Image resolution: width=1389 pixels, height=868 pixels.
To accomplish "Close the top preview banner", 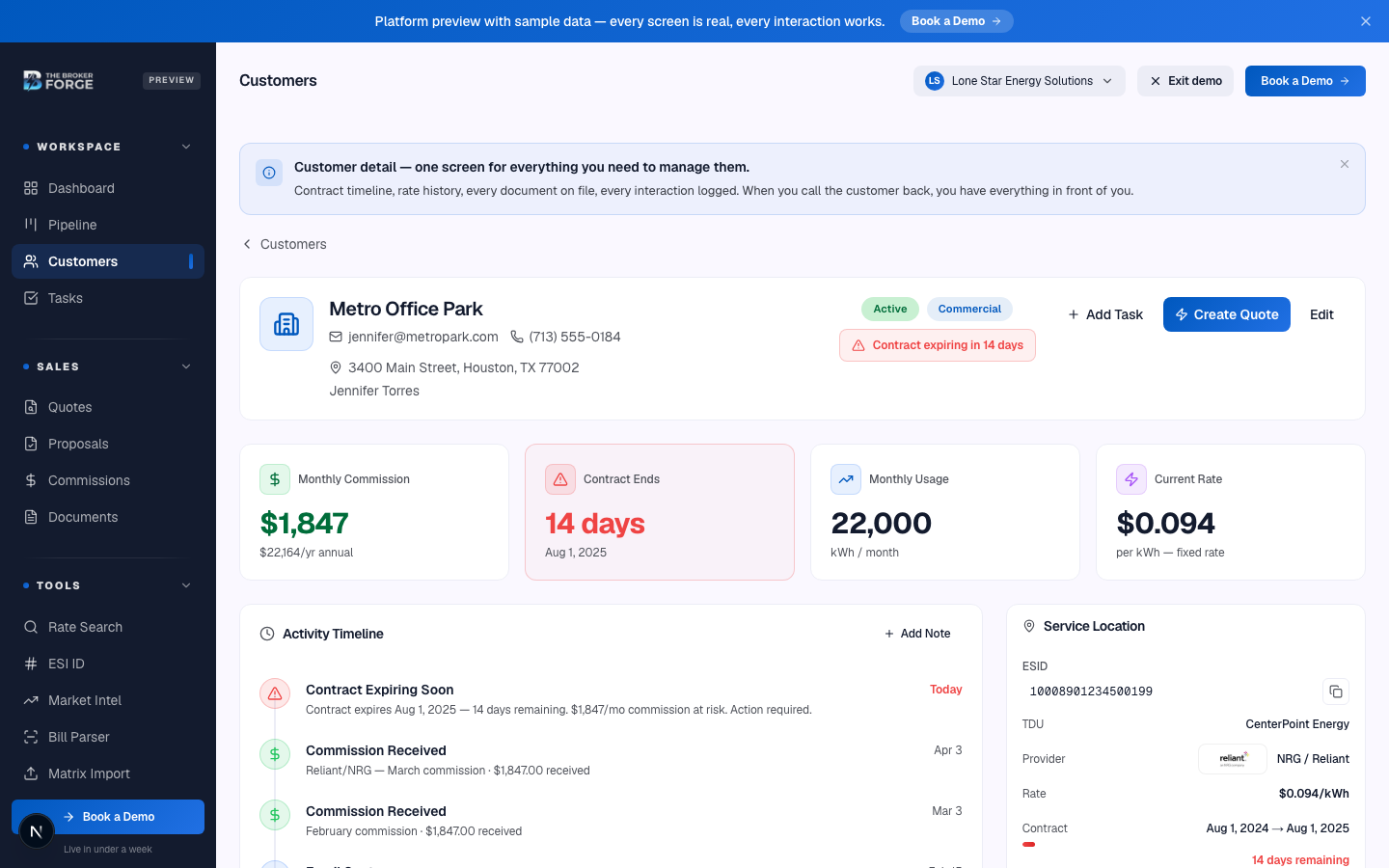I will pyautogui.click(x=1366, y=21).
